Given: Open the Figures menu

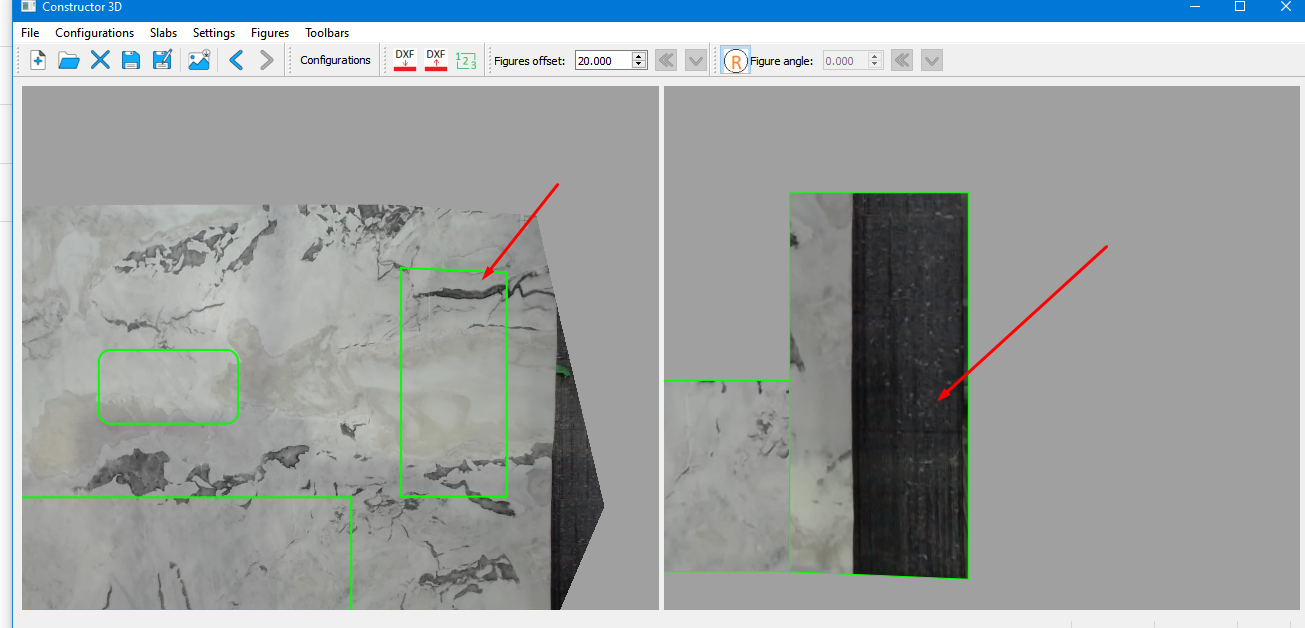Looking at the screenshot, I should click(x=270, y=33).
